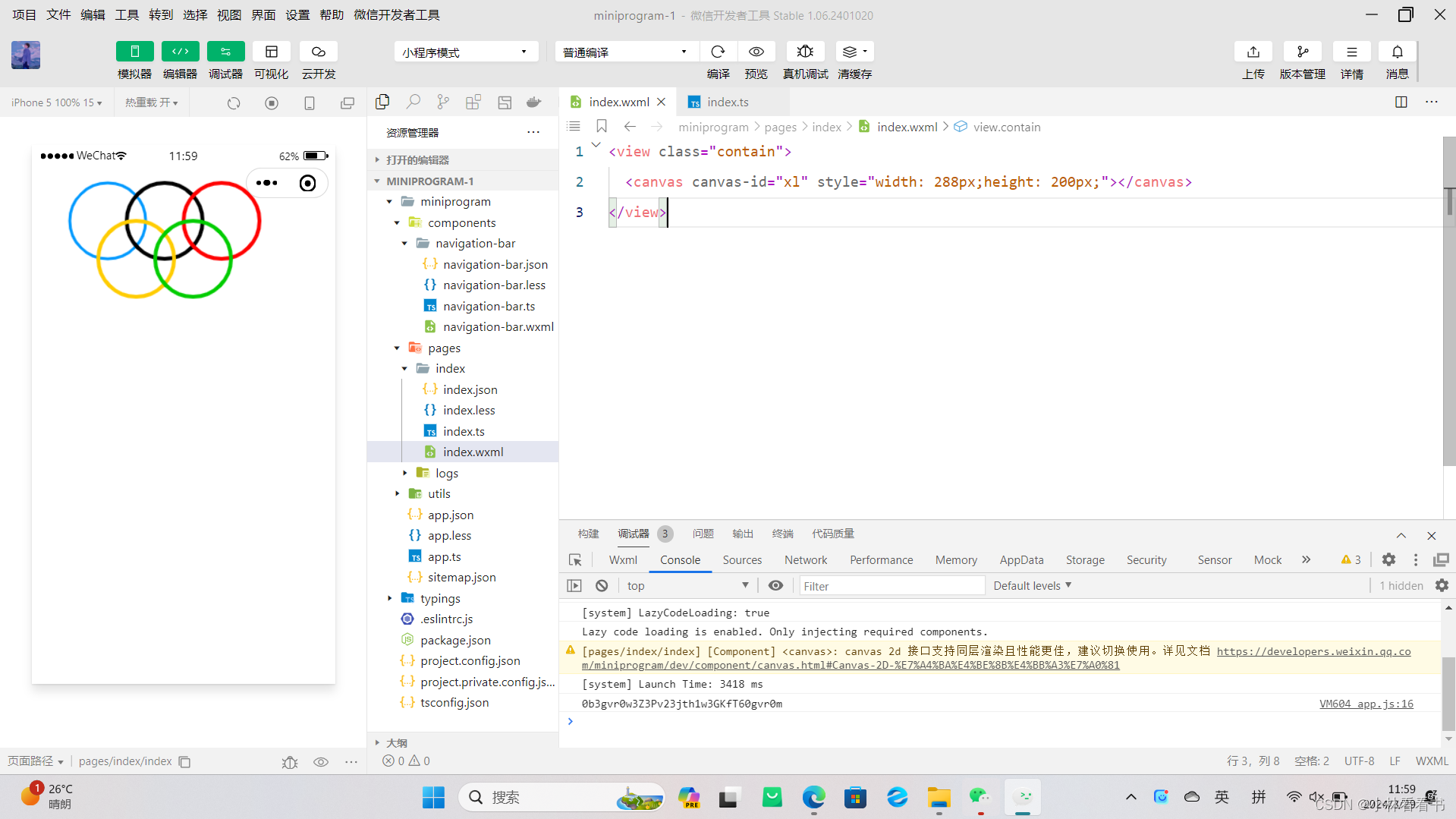
Task: Click the compile refresh icon
Action: point(718,52)
